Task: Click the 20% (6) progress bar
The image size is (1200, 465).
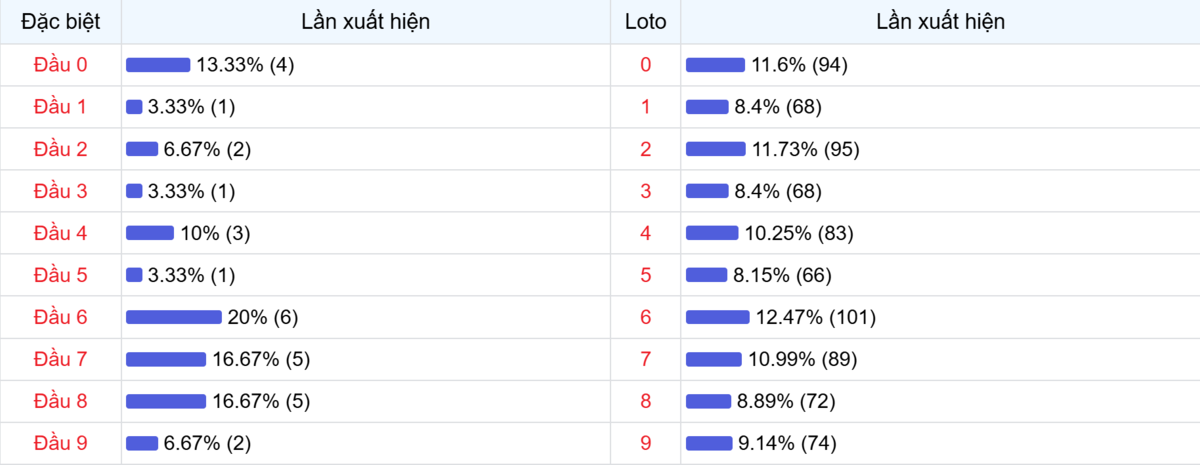Action: tap(173, 317)
